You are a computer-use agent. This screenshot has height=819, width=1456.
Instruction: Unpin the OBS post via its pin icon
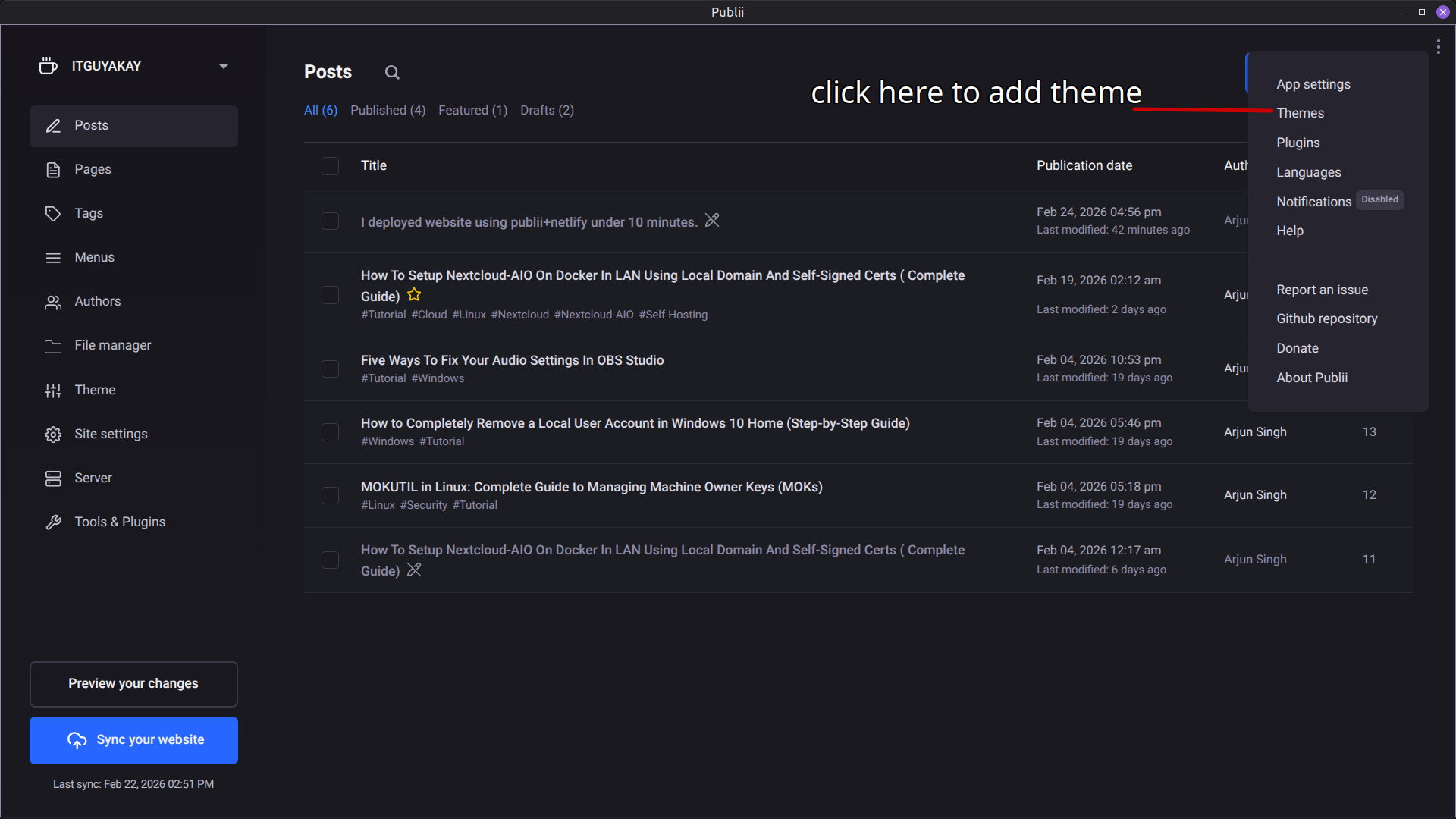[711, 220]
